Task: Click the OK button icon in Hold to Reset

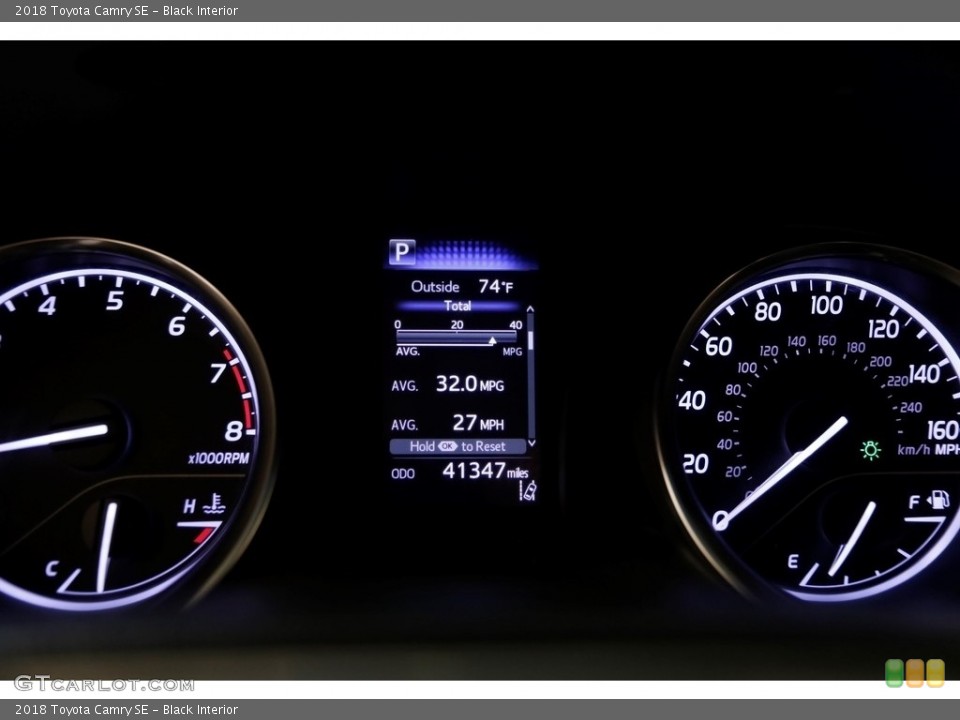Action: point(448,446)
